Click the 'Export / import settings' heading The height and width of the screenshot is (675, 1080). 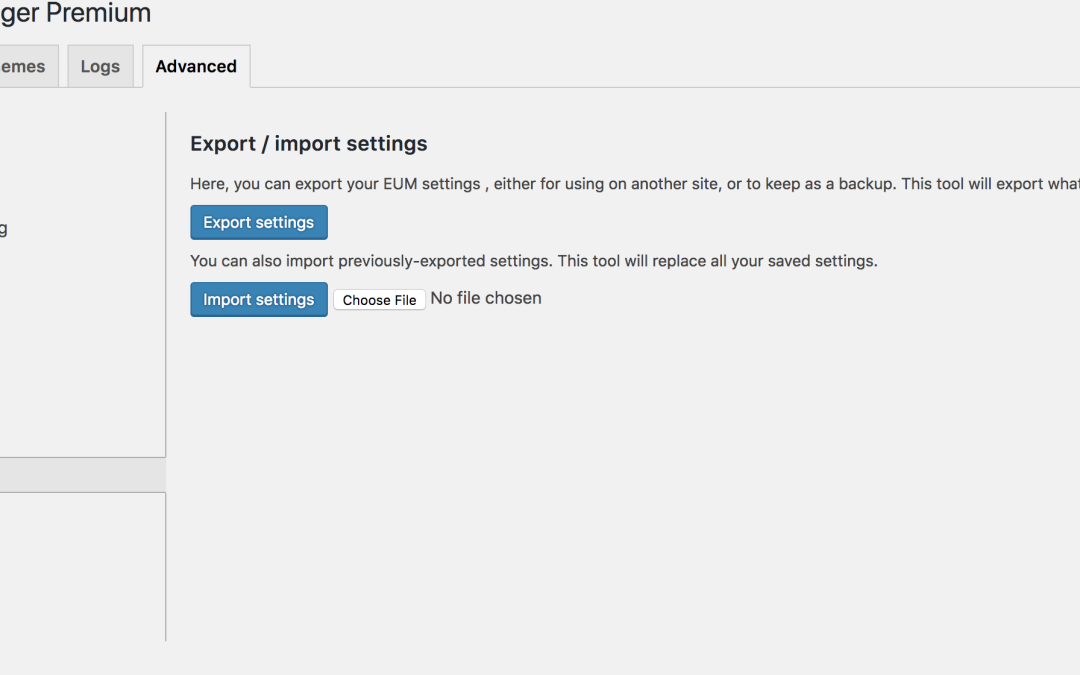(309, 143)
